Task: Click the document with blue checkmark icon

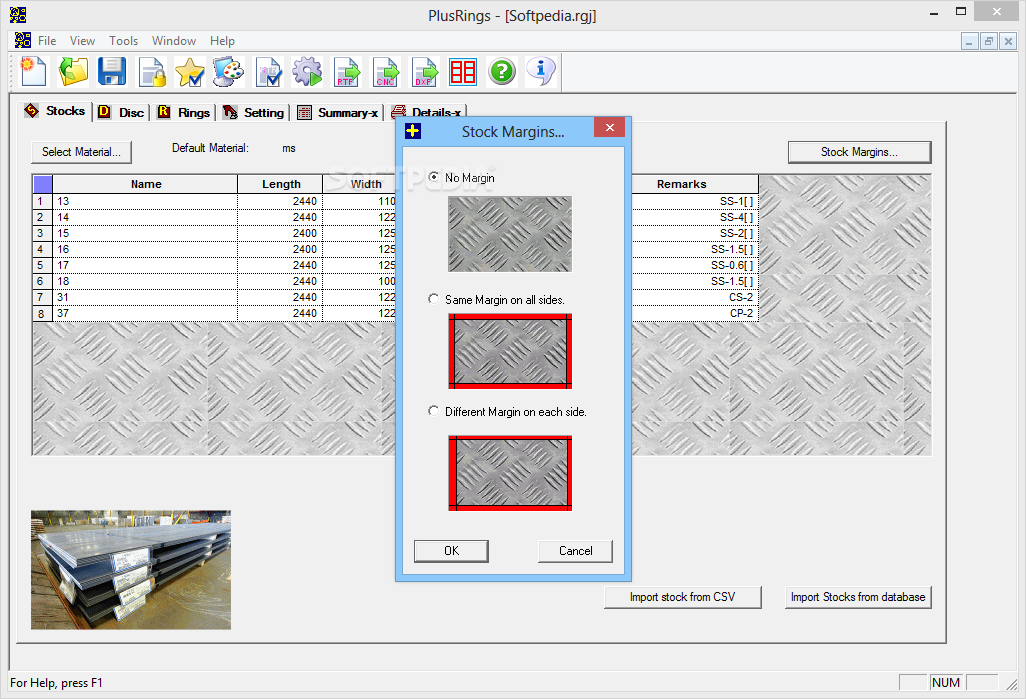Action: [268, 71]
